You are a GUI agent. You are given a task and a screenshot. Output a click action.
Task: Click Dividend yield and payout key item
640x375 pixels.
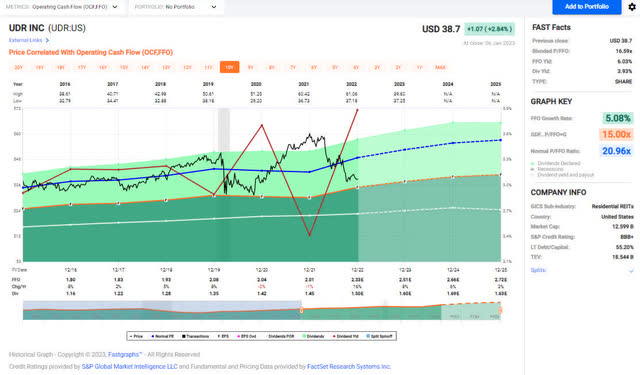562,175
